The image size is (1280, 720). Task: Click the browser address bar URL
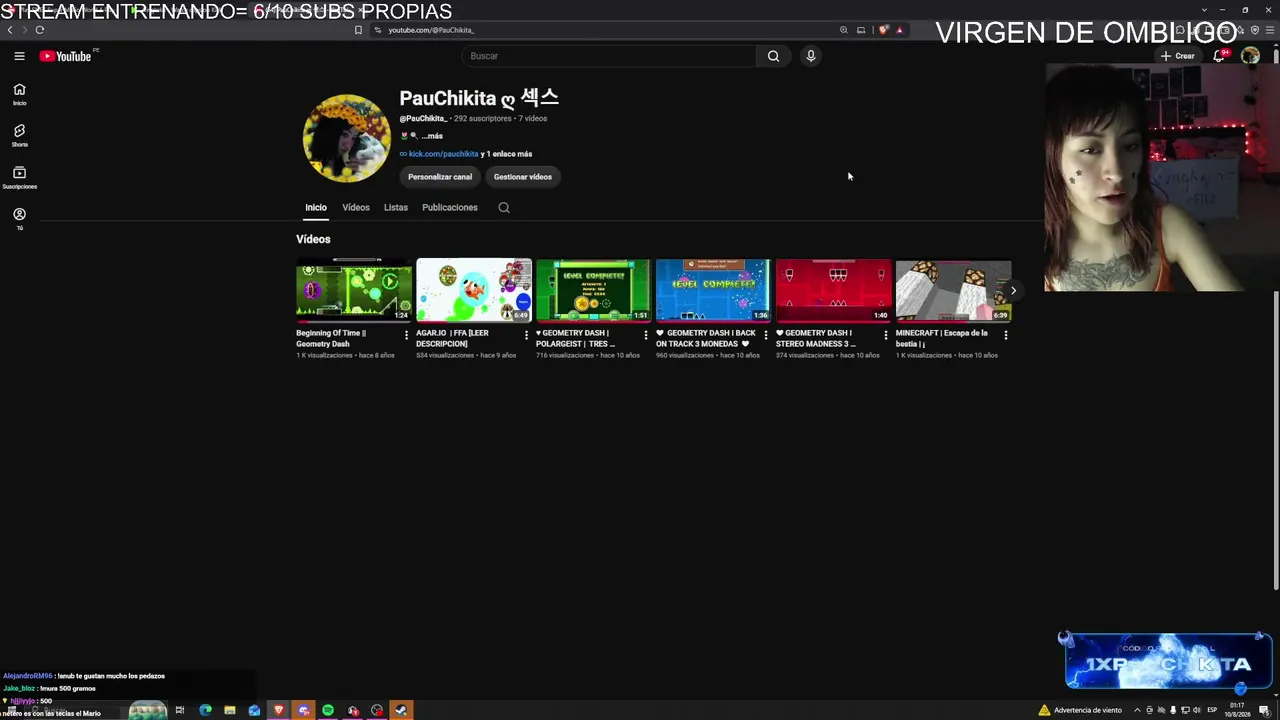click(x=431, y=30)
